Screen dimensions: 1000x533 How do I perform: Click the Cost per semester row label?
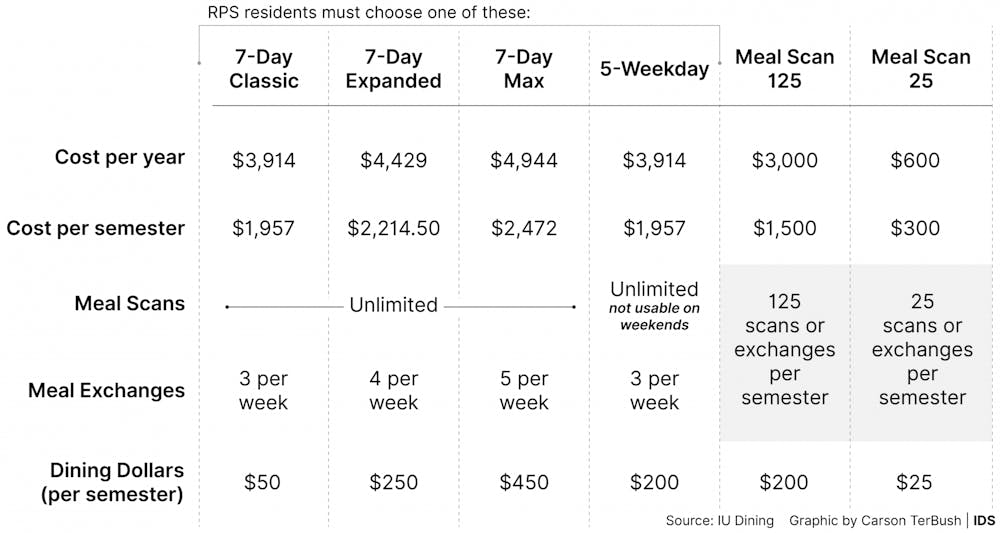tap(96, 228)
